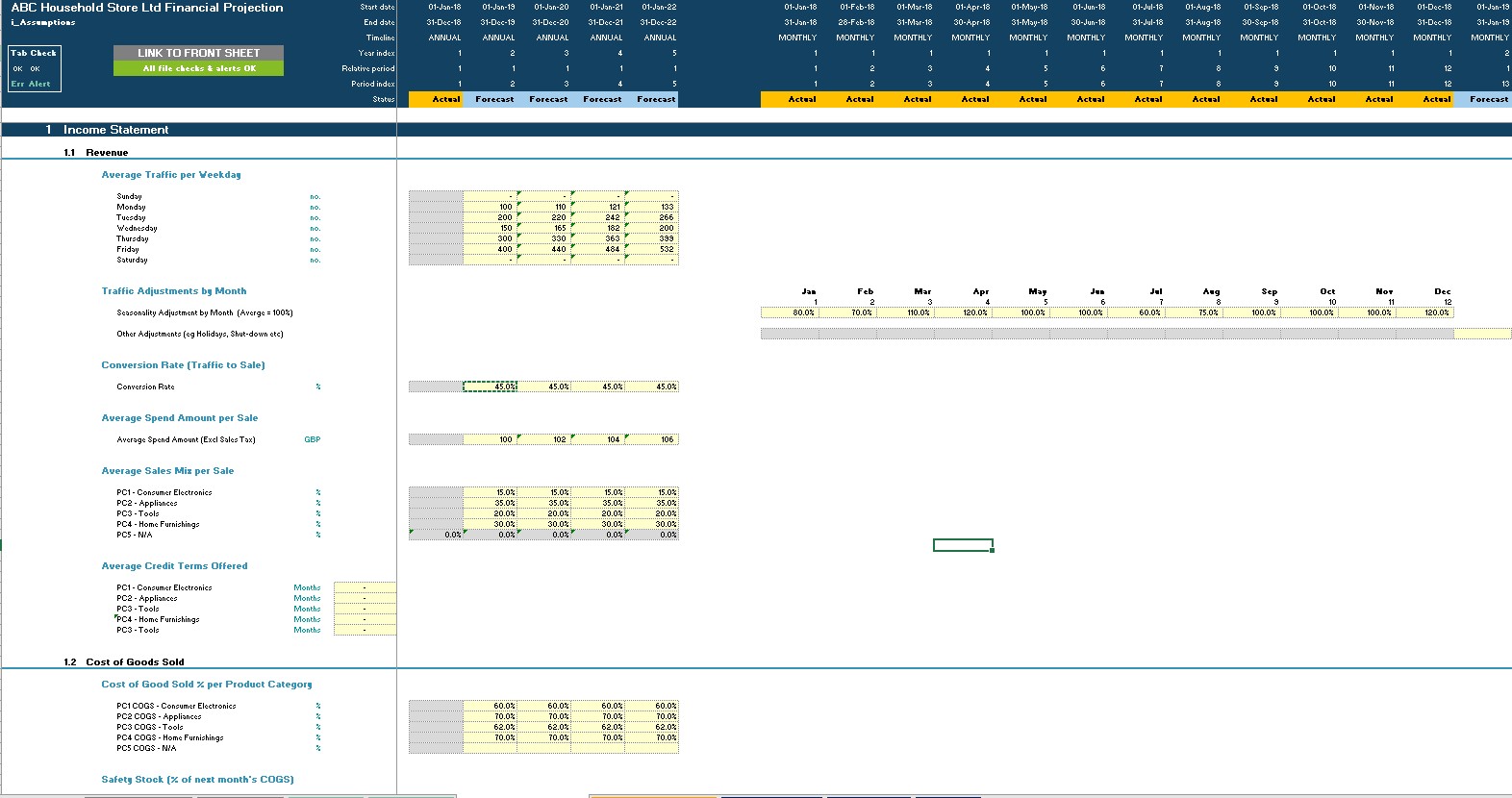Select the PC4 COGS - Home Furnishings label
Viewport: 1512px width, 798px height.
170,737
